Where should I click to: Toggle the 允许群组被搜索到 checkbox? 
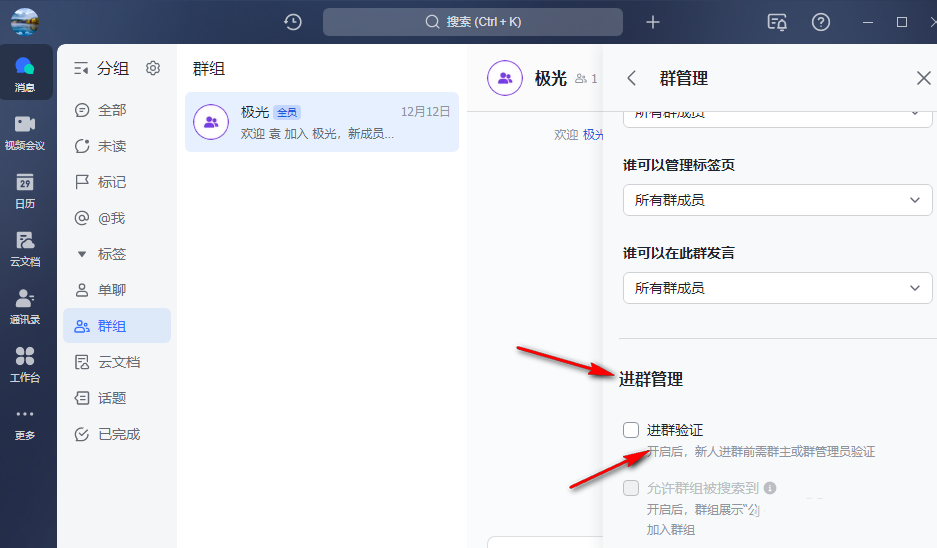point(631,488)
